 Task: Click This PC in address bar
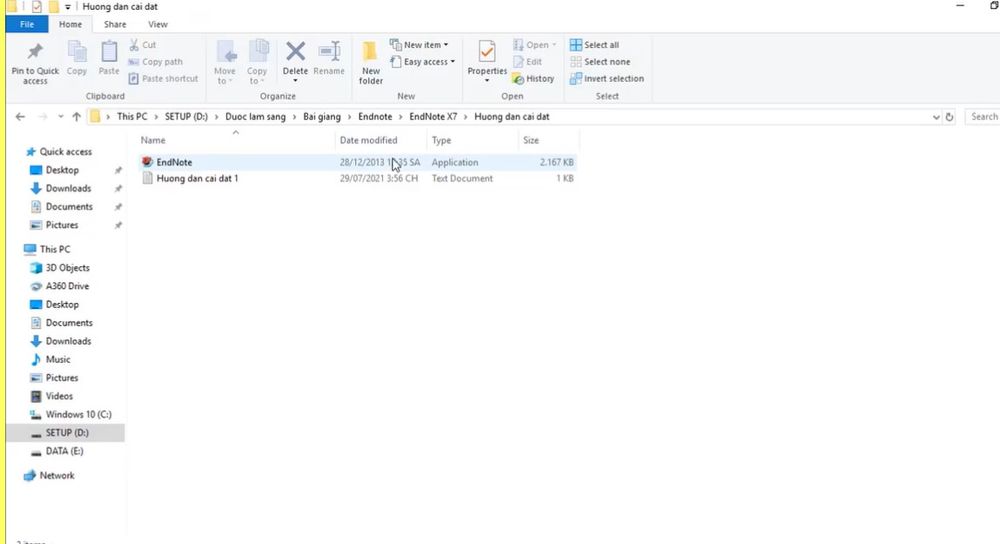(x=132, y=117)
